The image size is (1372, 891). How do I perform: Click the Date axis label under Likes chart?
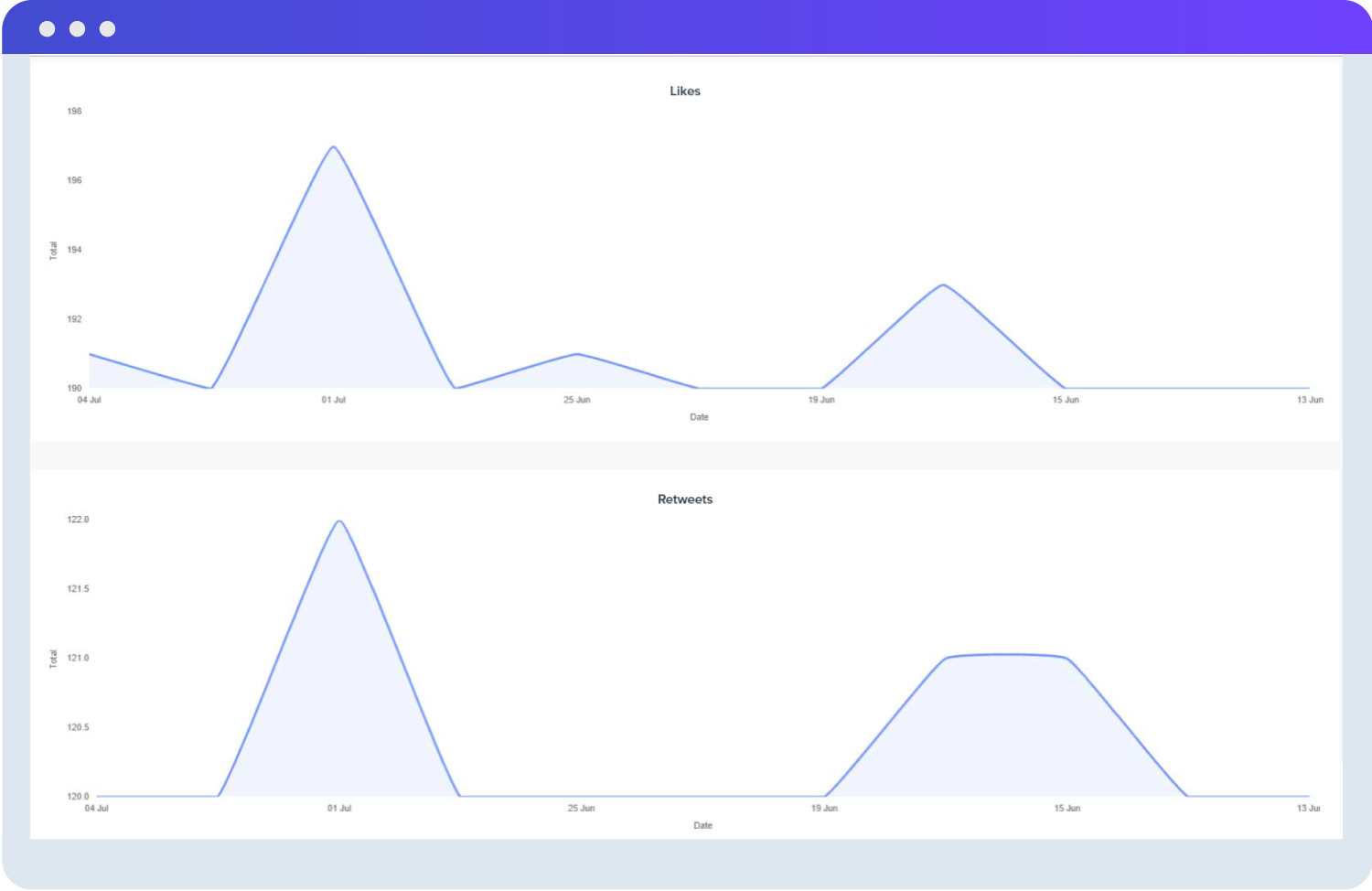pyautogui.click(x=700, y=417)
